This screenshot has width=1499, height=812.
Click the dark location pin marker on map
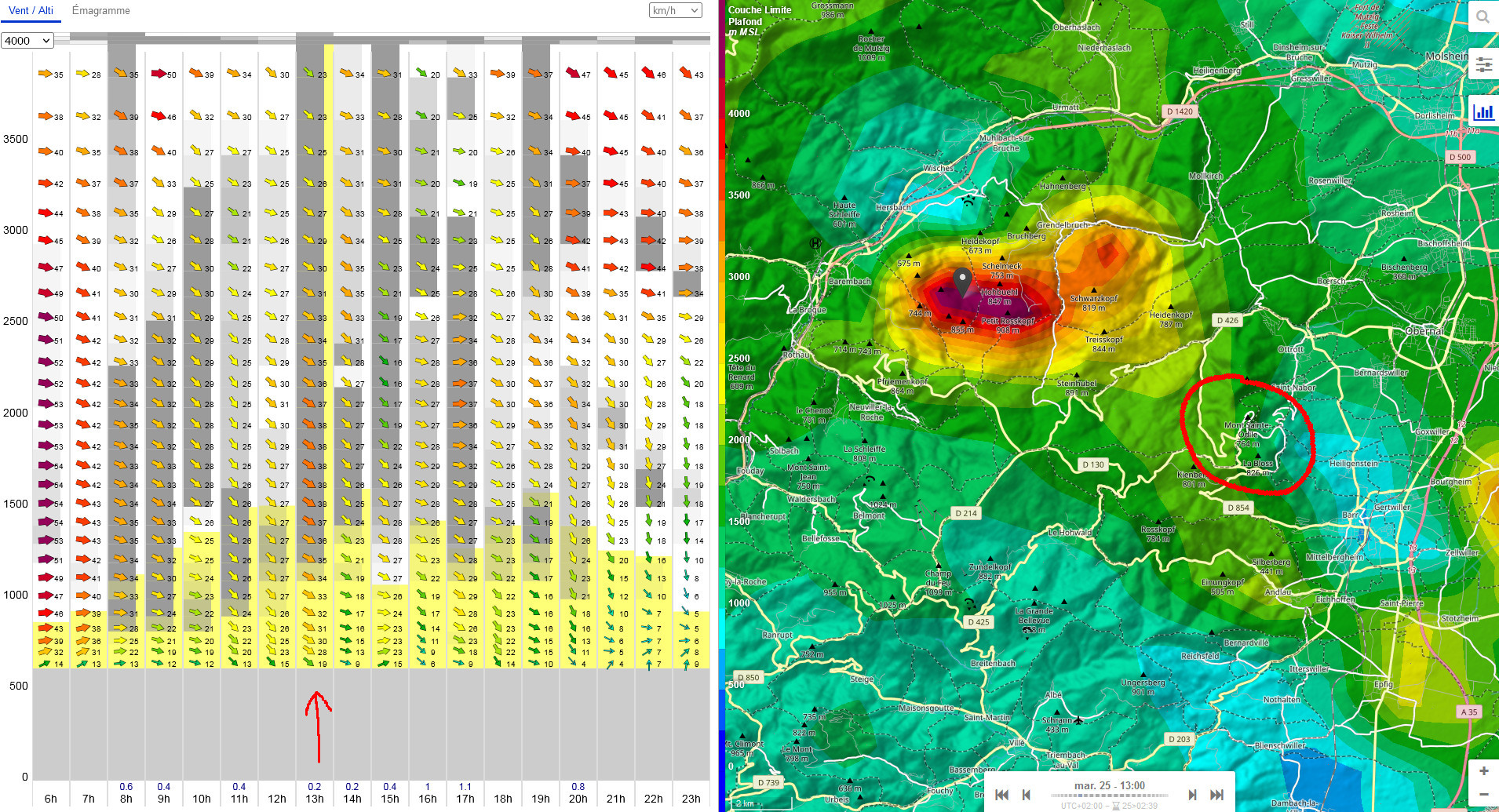(x=961, y=279)
